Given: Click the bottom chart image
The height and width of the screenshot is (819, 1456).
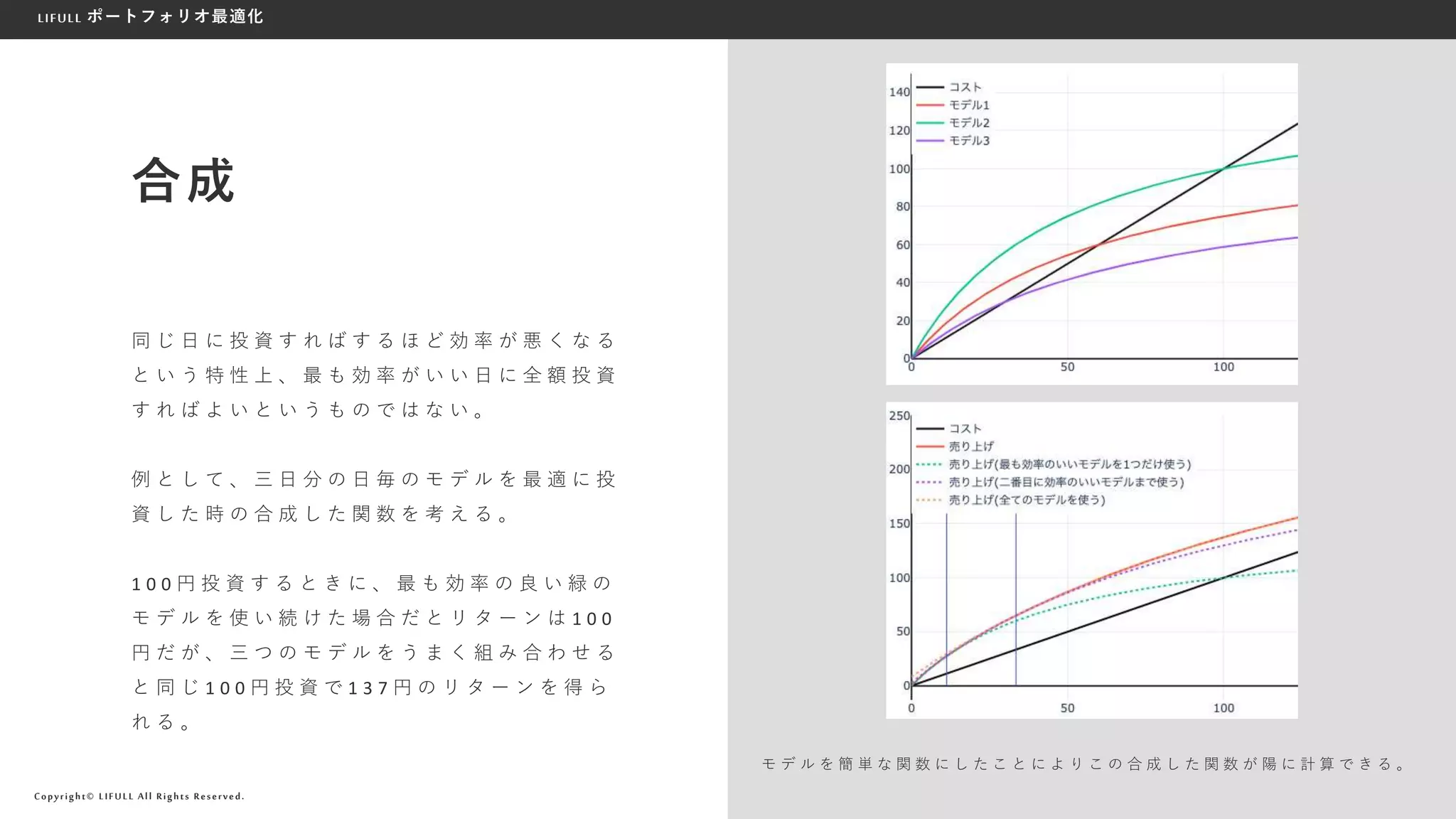Looking at the screenshot, I should (x=1092, y=560).
